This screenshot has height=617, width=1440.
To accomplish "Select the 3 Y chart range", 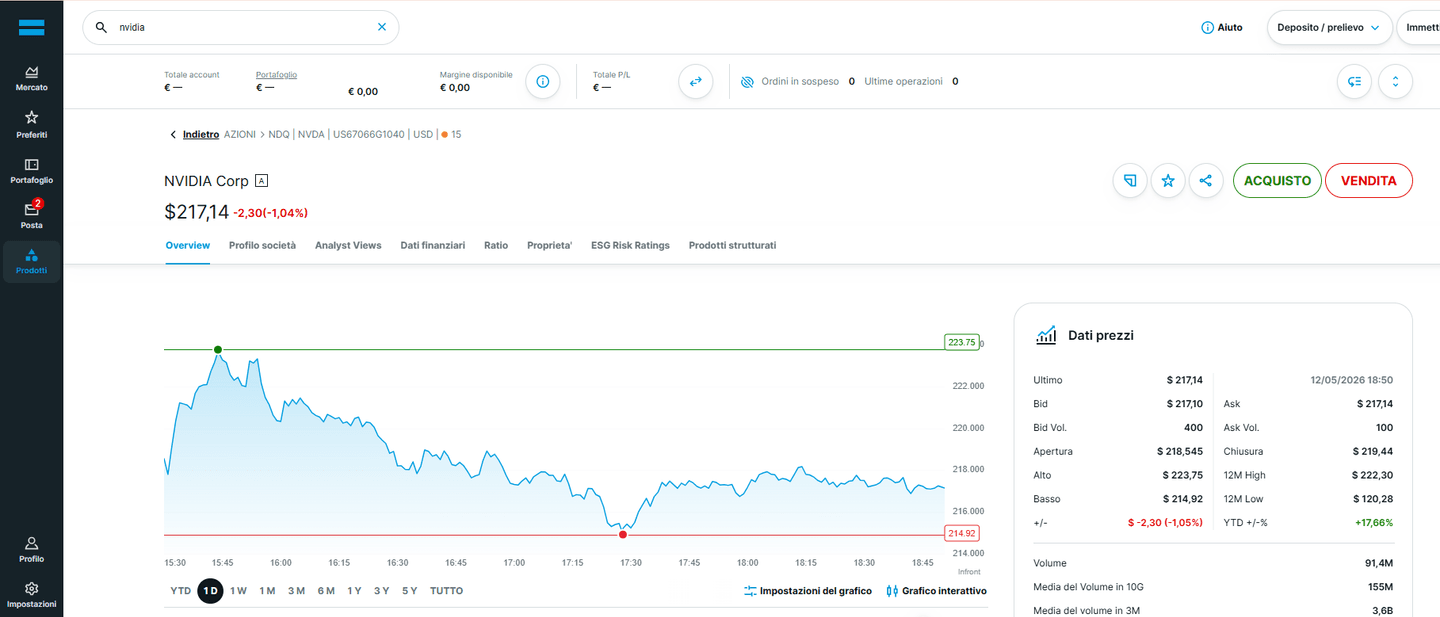I will [x=381, y=591].
